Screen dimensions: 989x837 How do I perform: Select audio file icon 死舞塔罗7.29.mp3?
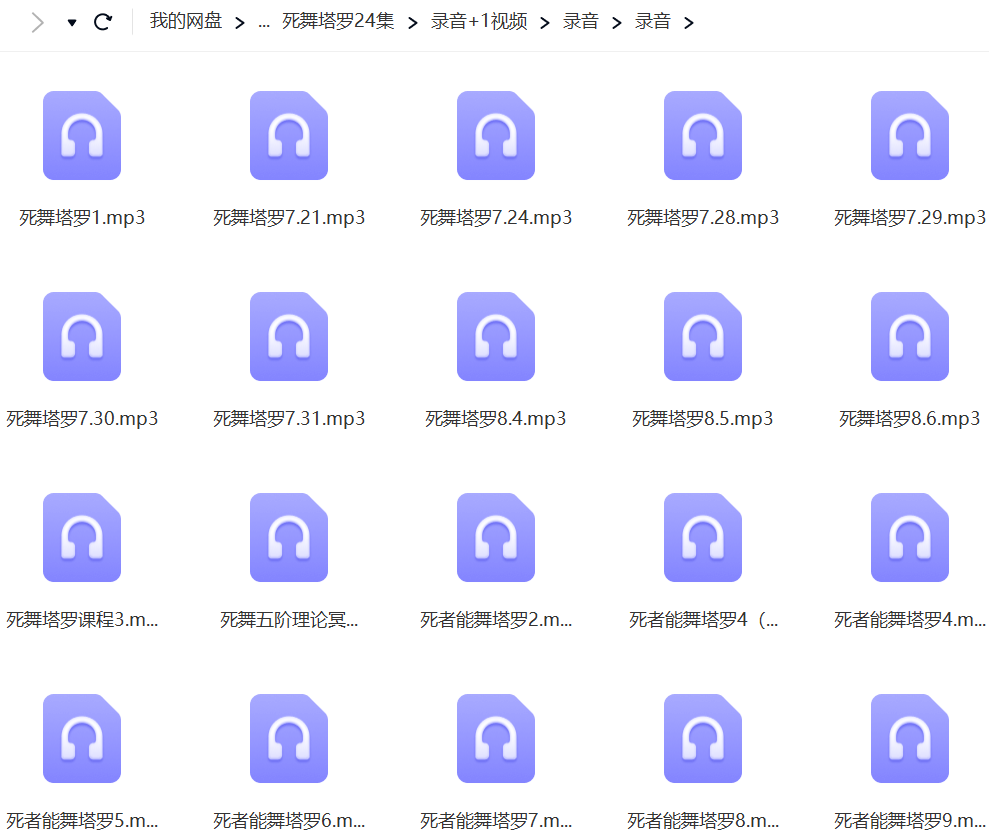click(910, 136)
